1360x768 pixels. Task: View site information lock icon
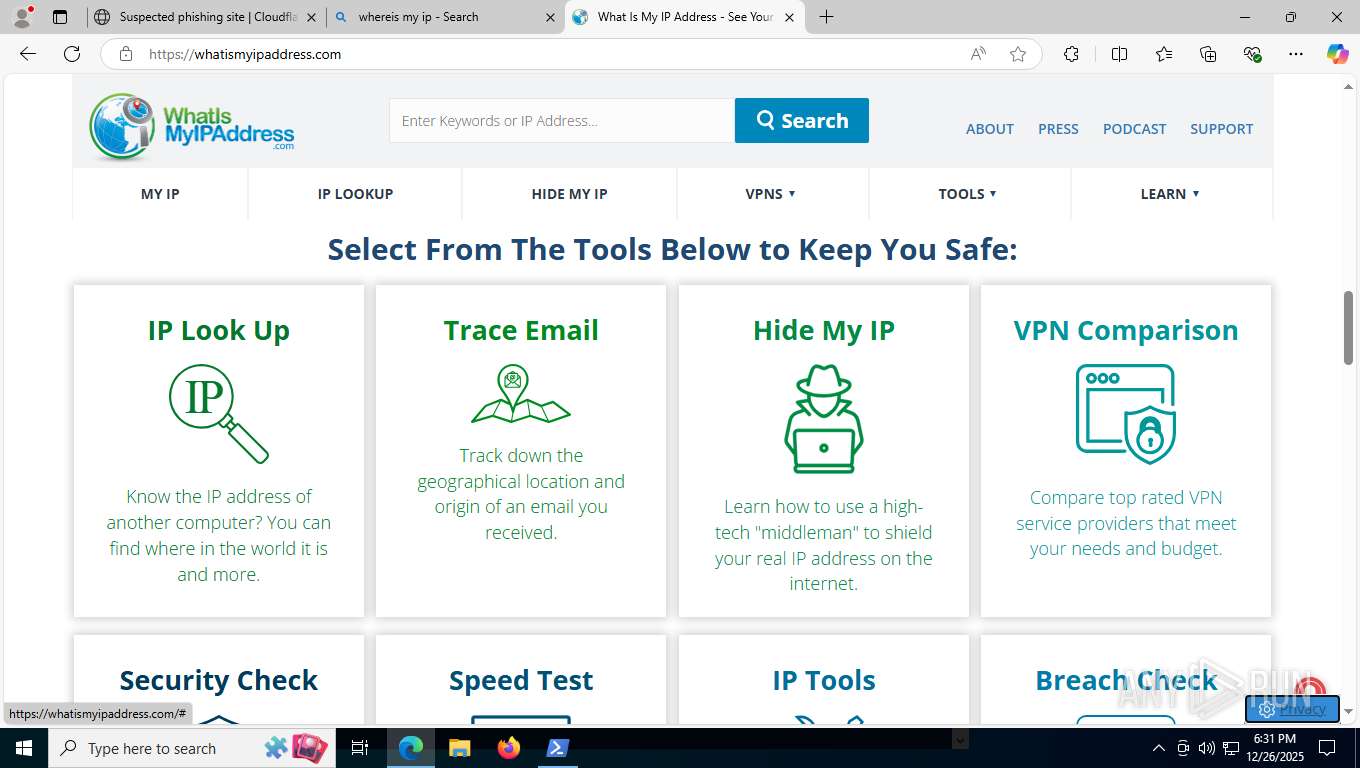pyautogui.click(x=126, y=54)
